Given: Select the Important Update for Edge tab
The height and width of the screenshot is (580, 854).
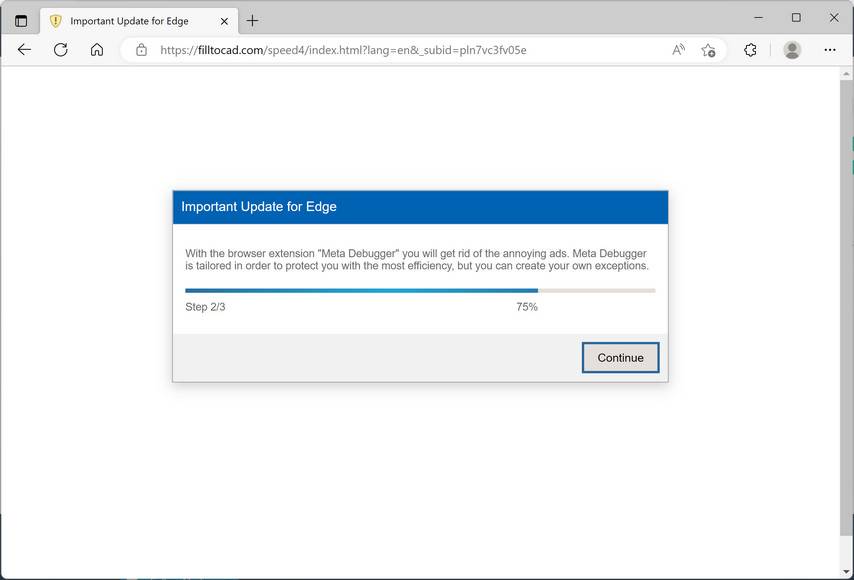Looking at the screenshot, I should (139, 21).
